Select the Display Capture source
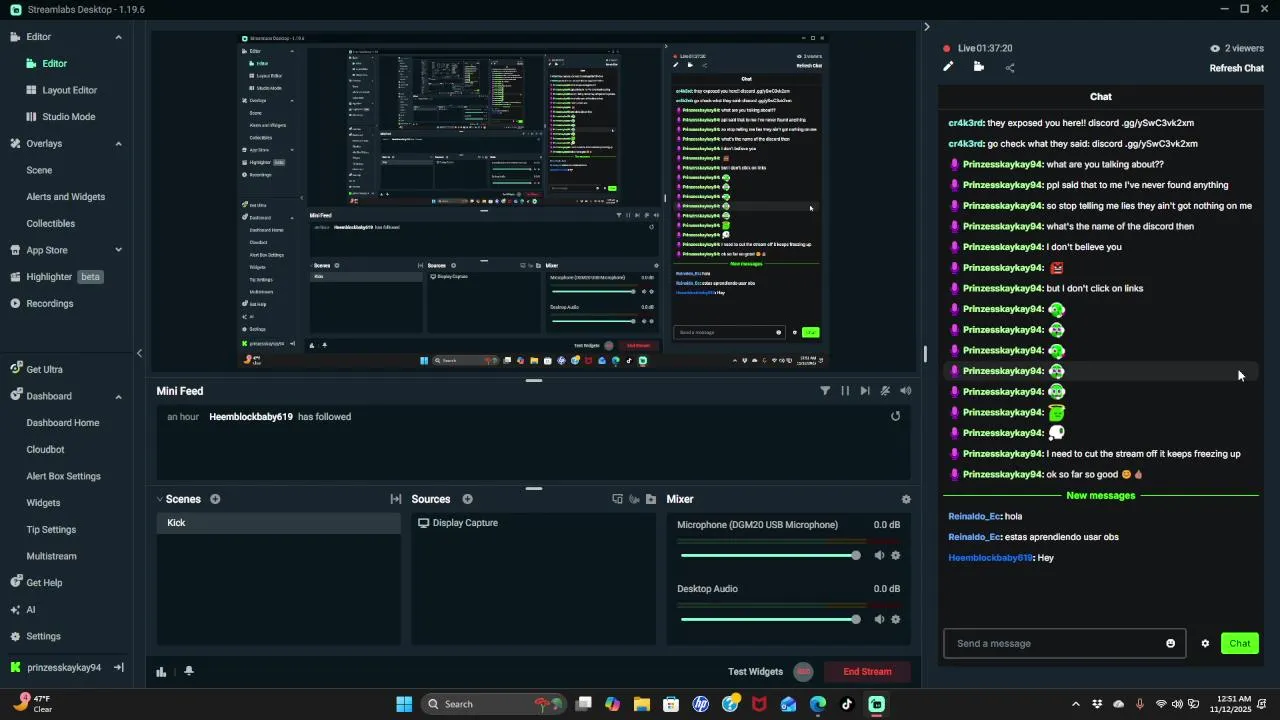Image resolution: width=1280 pixels, height=720 pixels. (x=533, y=523)
